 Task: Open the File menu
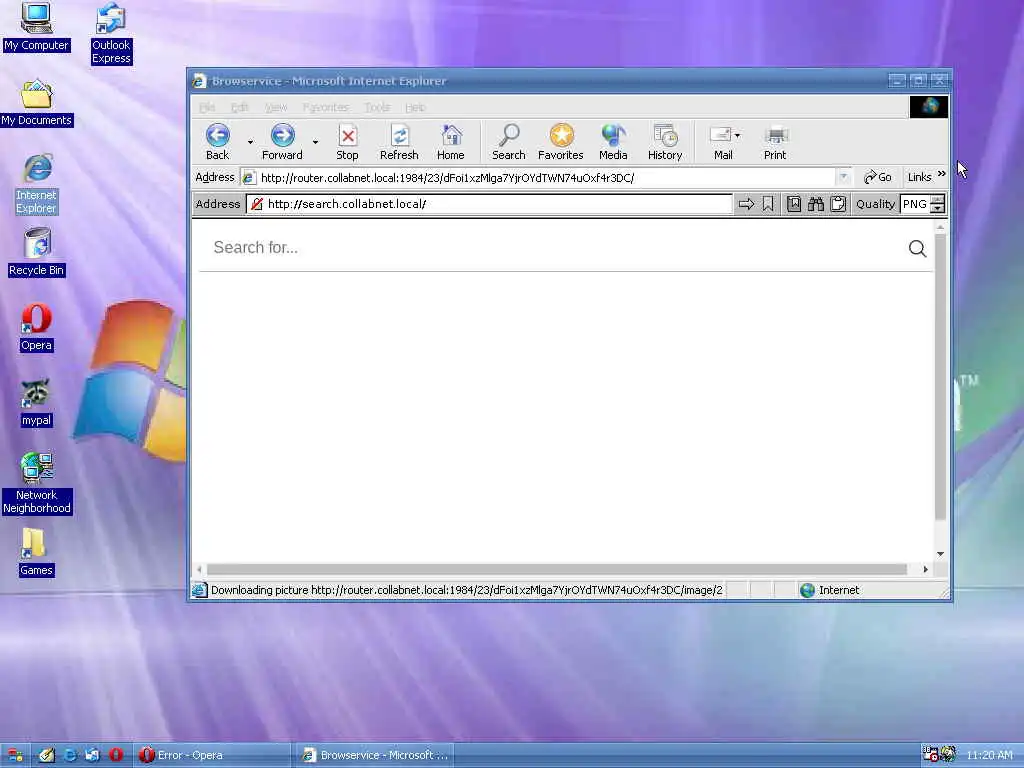pyautogui.click(x=207, y=107)
